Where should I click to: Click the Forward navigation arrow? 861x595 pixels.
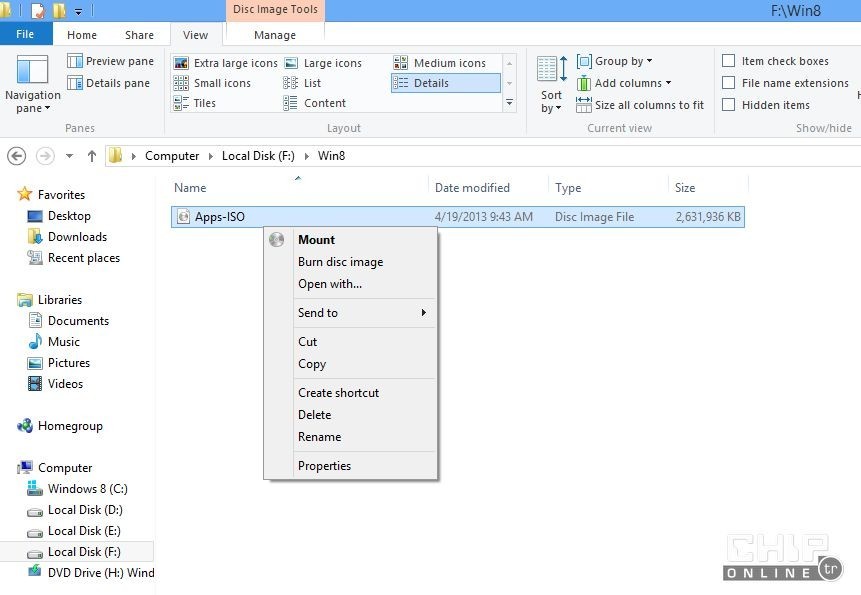click(45, 156)
